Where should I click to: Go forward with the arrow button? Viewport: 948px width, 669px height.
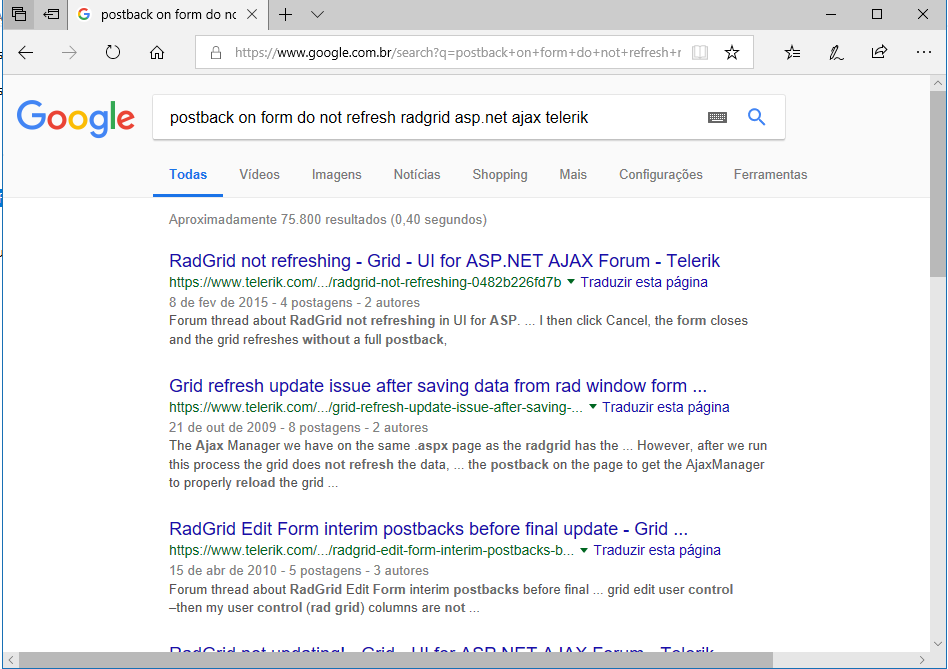tap(69, 53)
